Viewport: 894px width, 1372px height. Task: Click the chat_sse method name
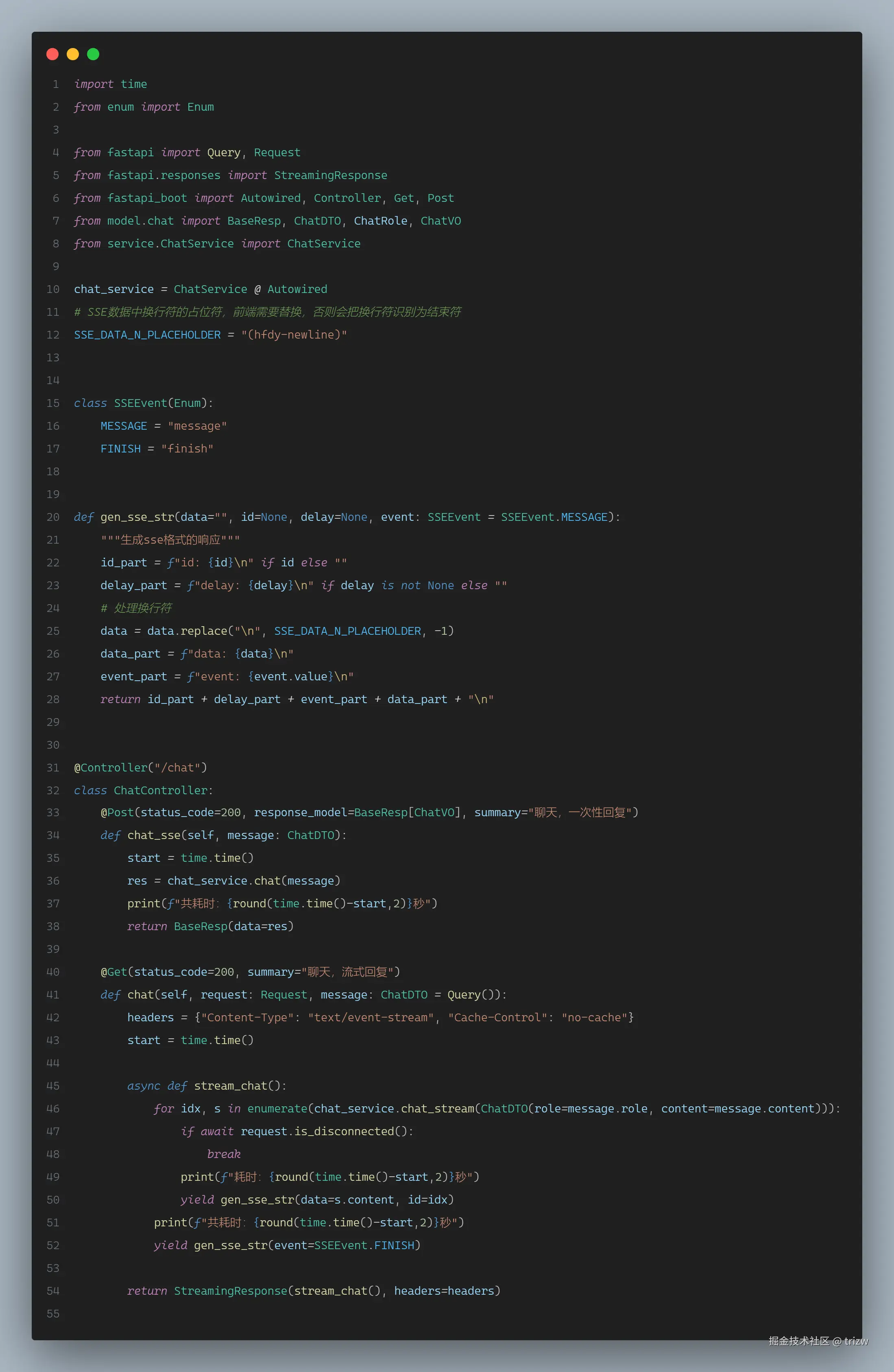click(x=153, y=835)
